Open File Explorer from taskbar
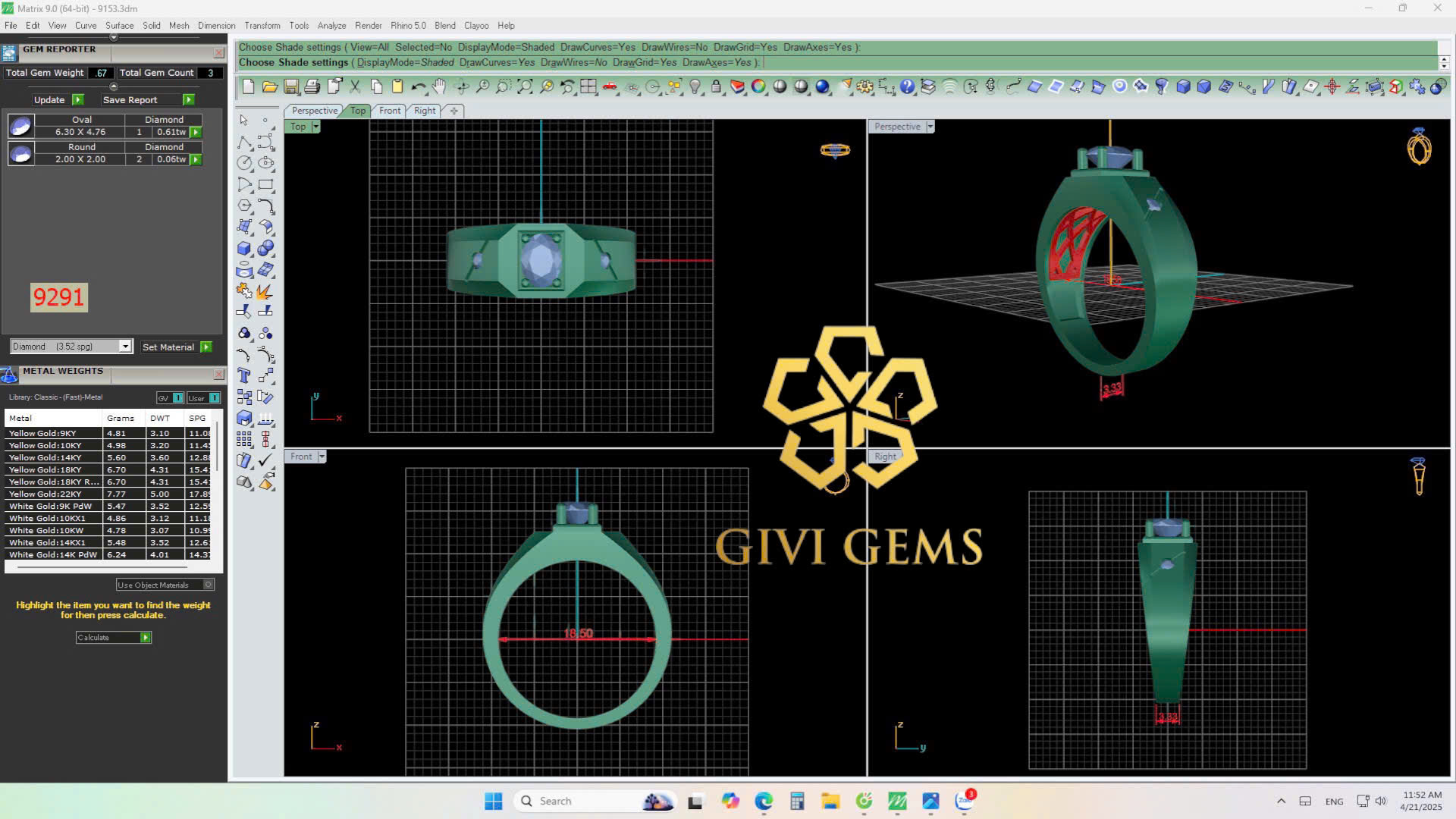This screenshot has height=819, width=1456. pos(830,801)
